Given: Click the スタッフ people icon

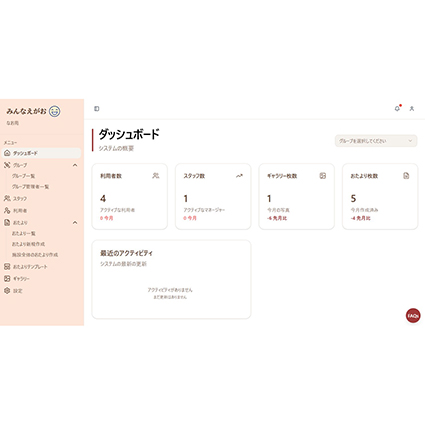Looking at the screenshot, I should [x=7, y=198].
